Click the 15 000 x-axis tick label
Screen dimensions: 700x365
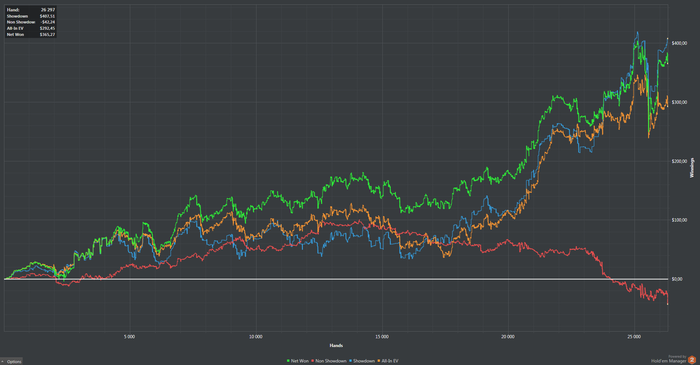coord(382,336)
